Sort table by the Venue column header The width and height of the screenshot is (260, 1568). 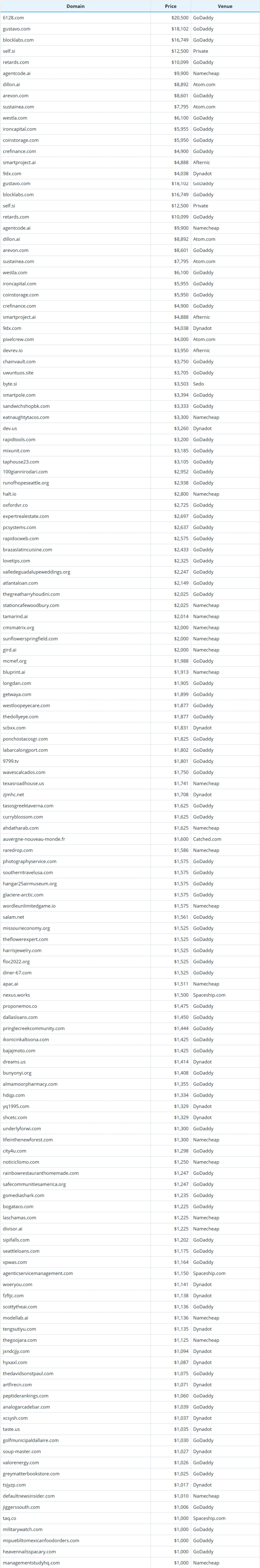click(225, 6)
